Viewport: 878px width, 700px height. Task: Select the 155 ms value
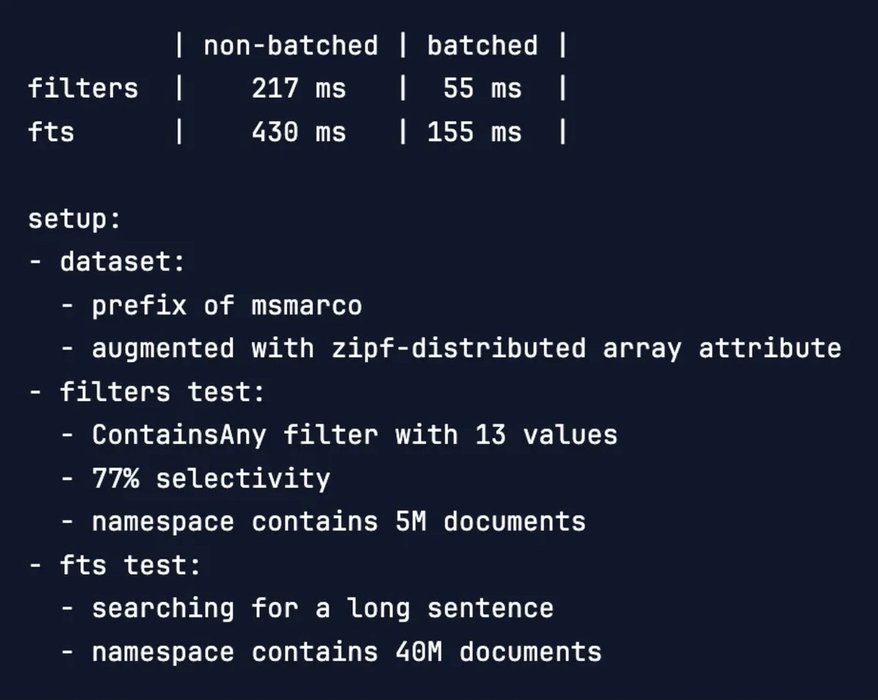coord(474,132)
